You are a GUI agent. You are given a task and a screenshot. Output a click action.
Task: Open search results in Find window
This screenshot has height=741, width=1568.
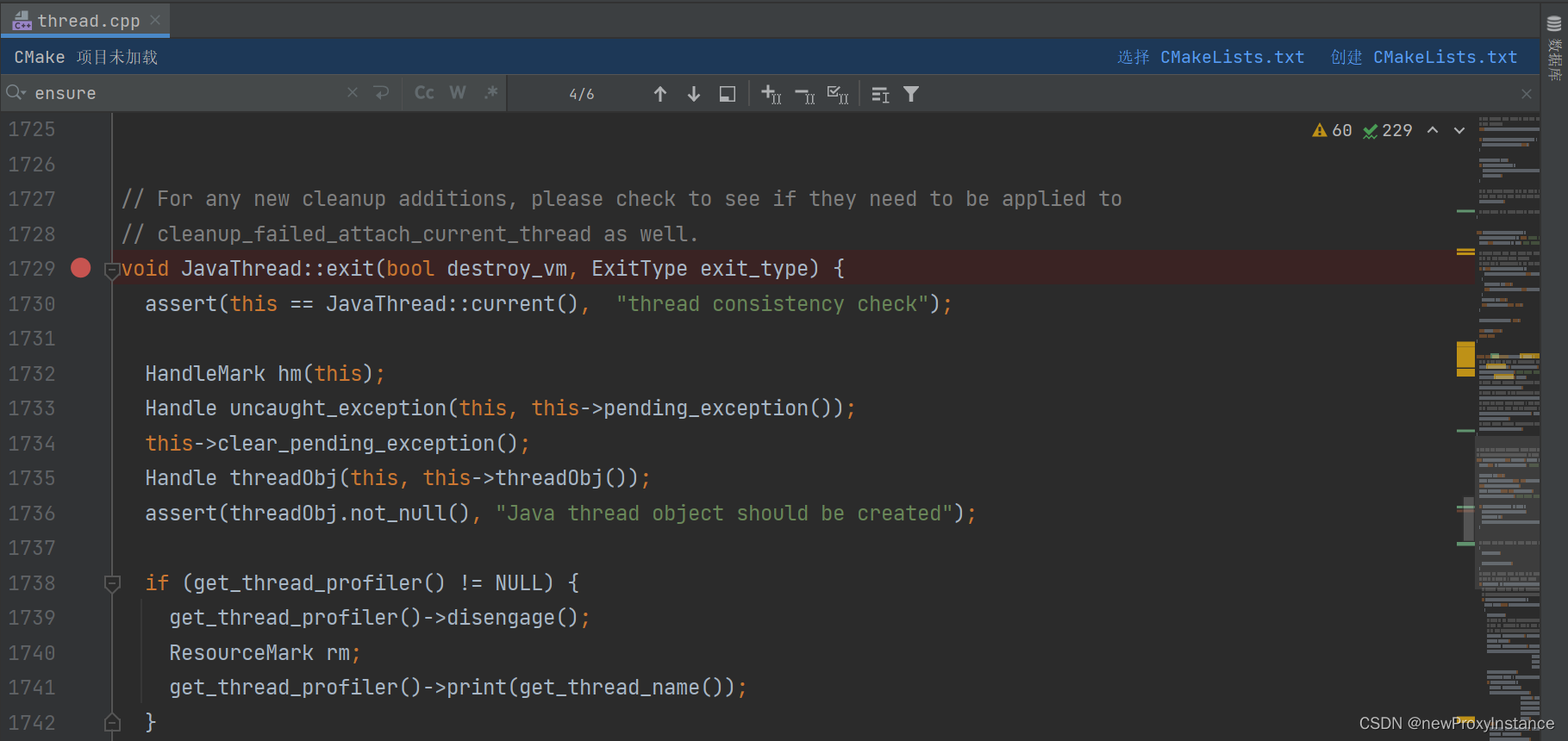880,94
